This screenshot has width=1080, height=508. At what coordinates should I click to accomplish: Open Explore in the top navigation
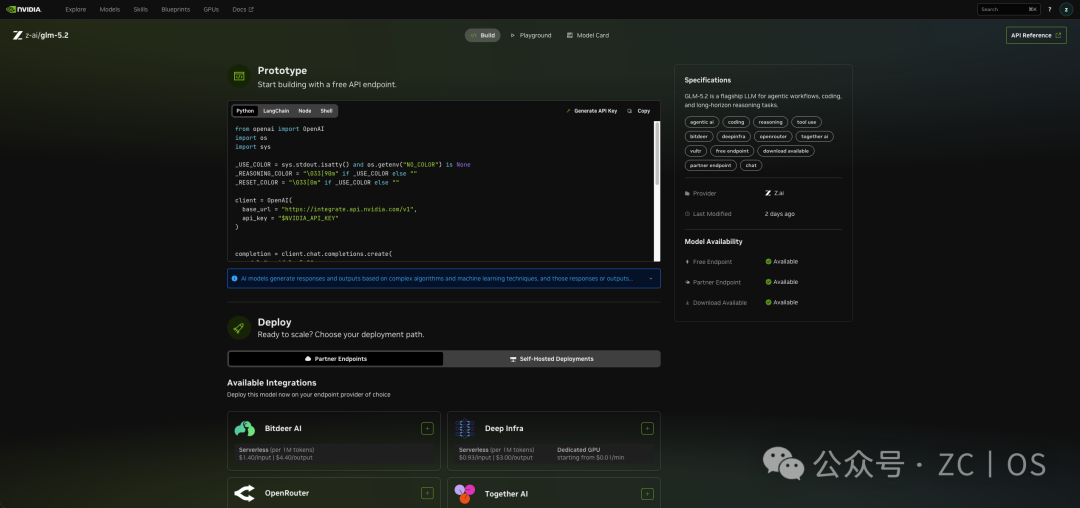coord(76,10)
